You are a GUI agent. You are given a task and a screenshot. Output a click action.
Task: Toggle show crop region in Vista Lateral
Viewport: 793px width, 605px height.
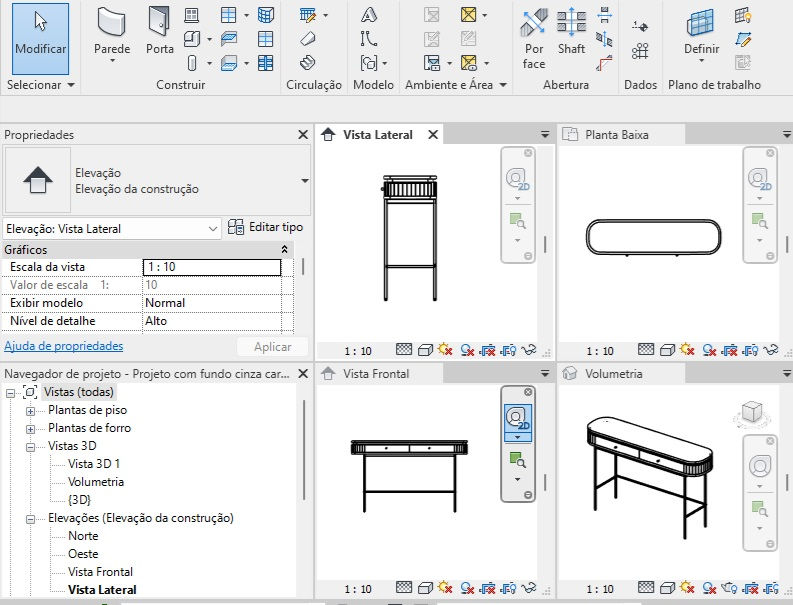[x=508, y=350]
